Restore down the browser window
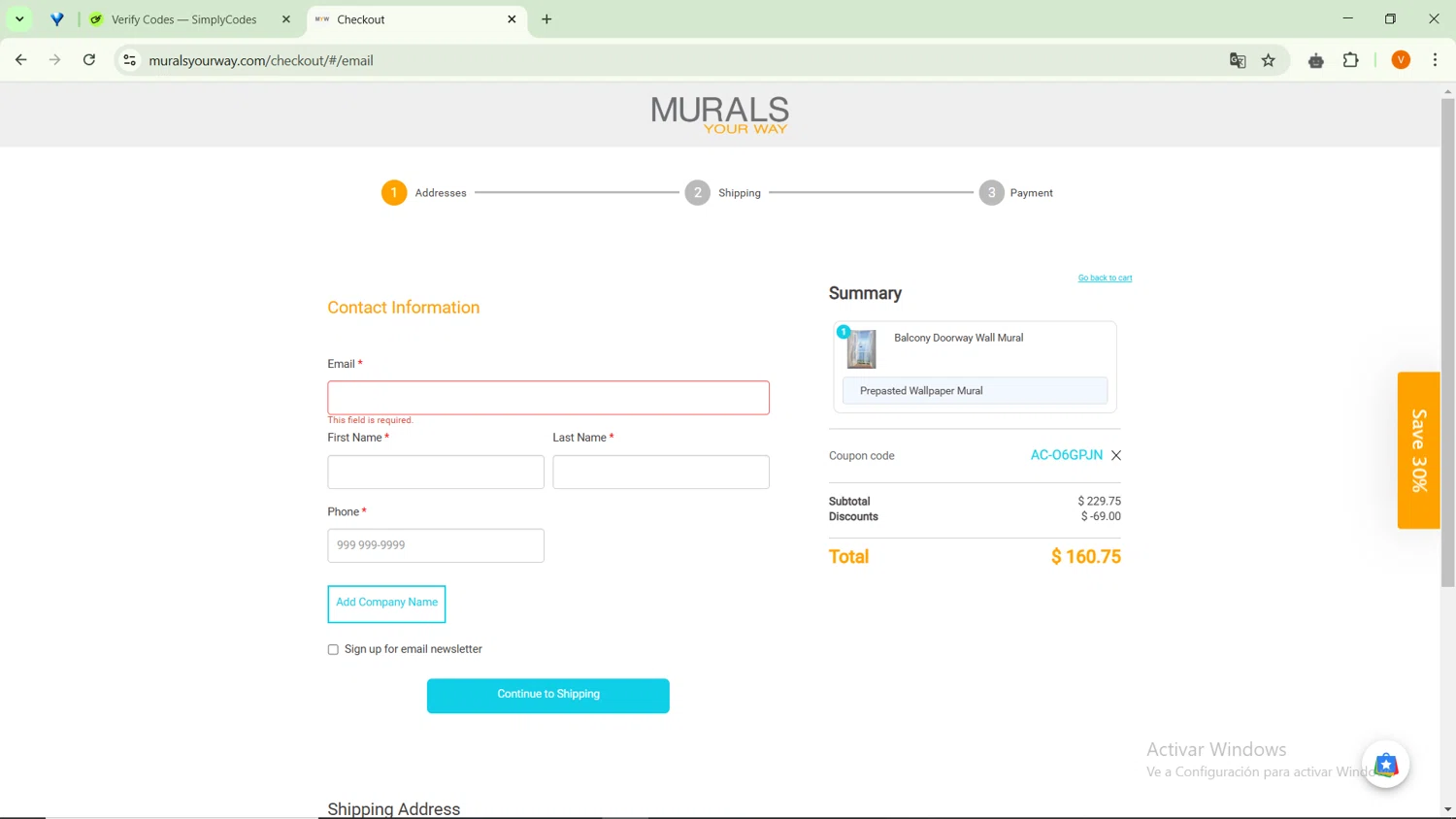1456x819 pixels. [x=1390, y=19]
